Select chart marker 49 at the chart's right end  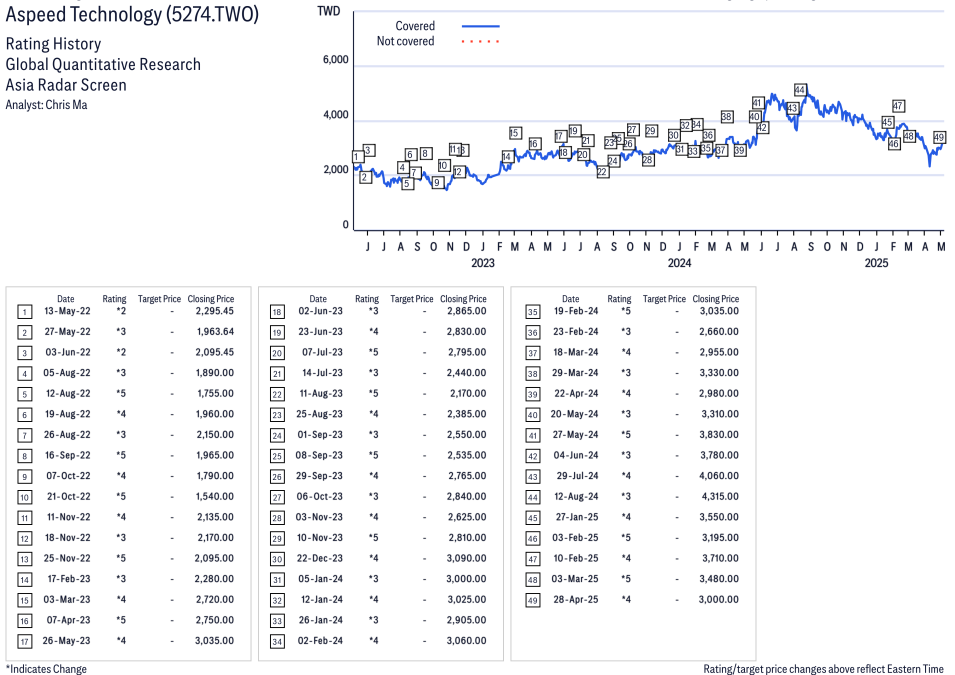tap(939, 138)
